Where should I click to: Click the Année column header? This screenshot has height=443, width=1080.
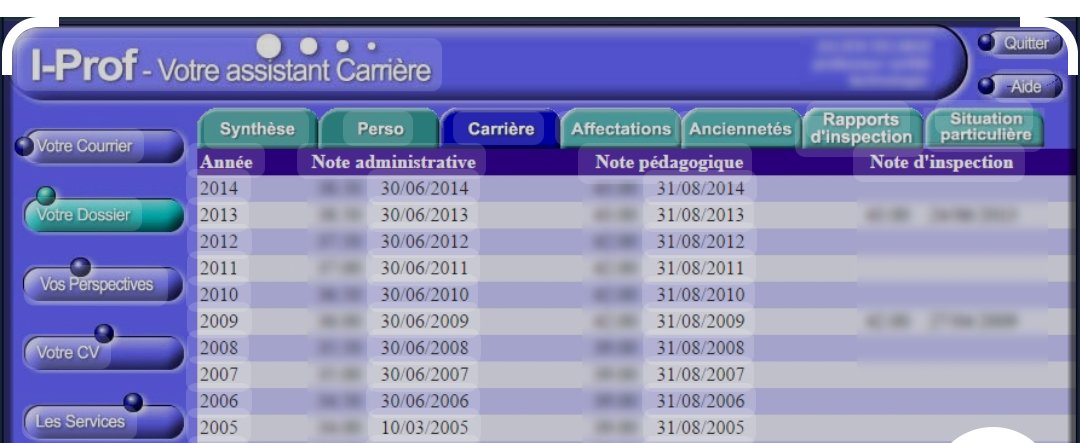[226, 163]
